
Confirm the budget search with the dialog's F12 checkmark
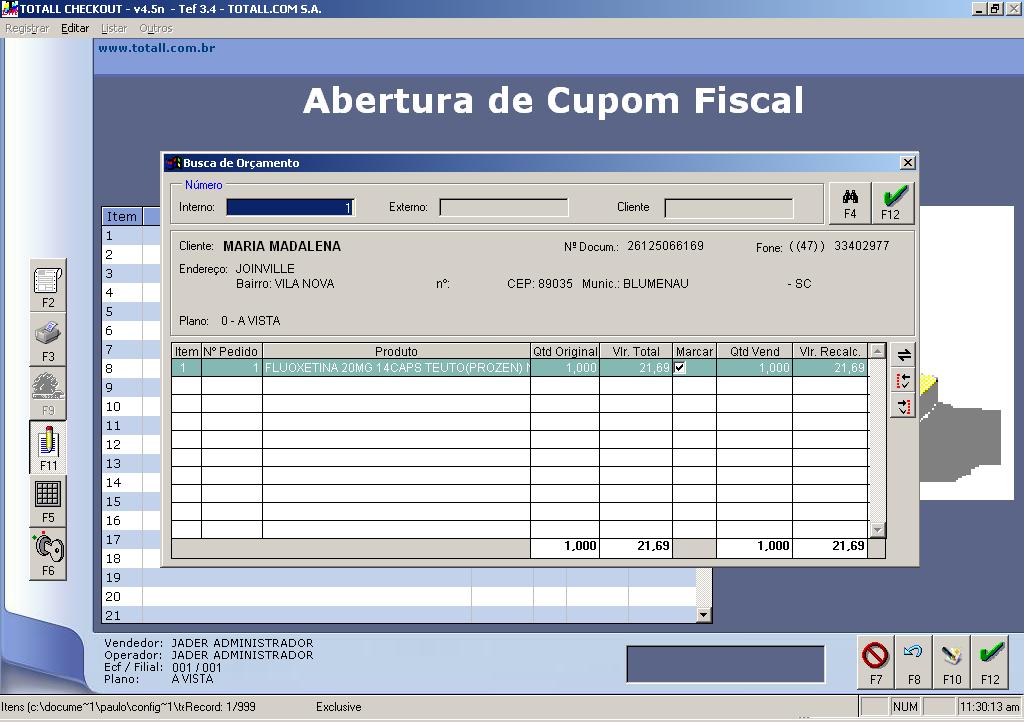892,204
